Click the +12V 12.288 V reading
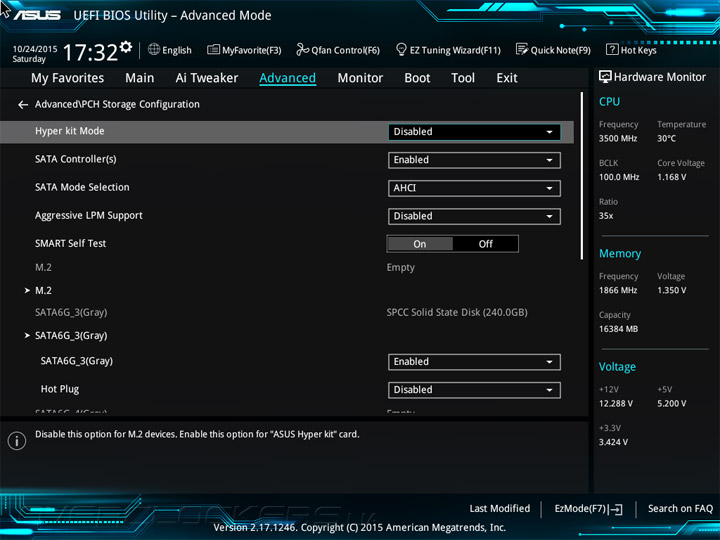 616,404
